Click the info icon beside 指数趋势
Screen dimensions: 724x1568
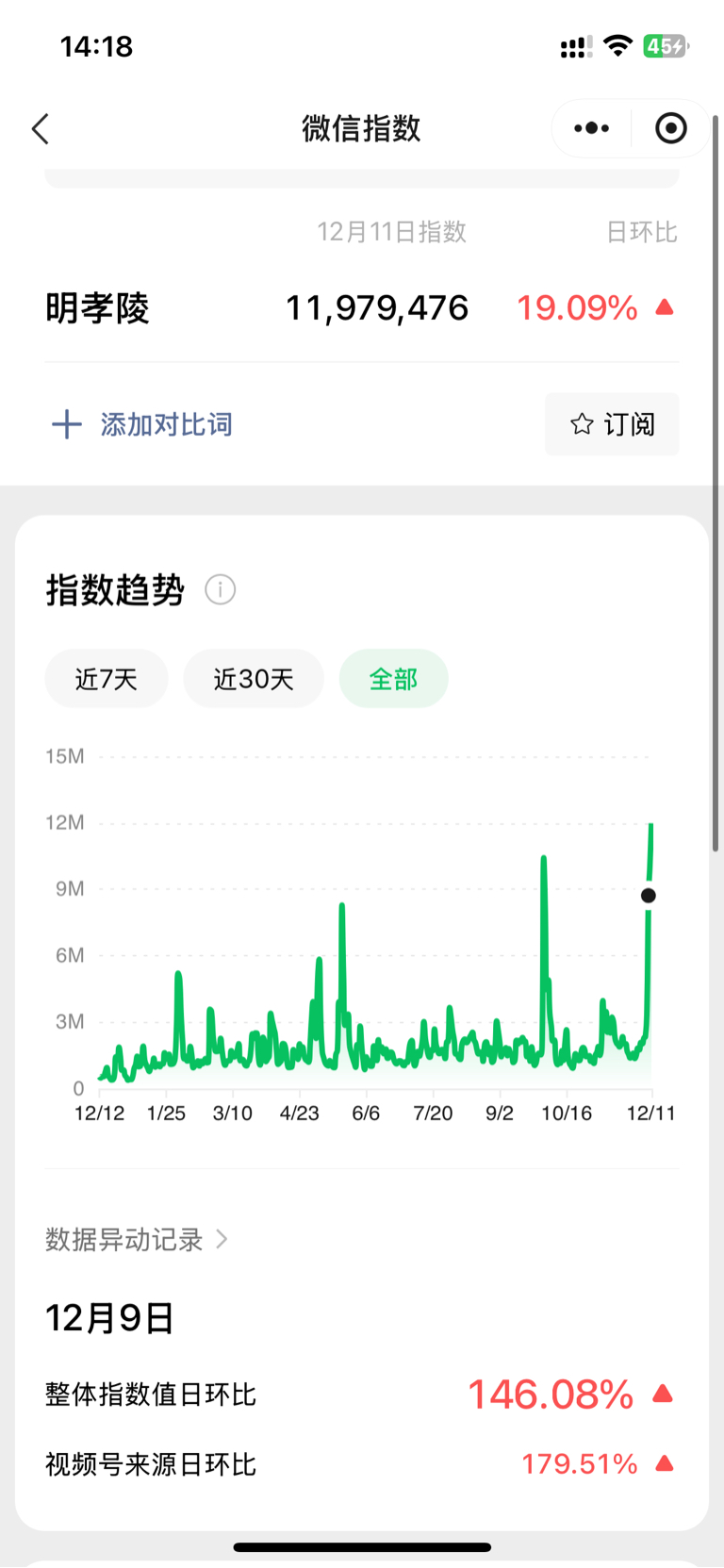[x=220, y=590]
